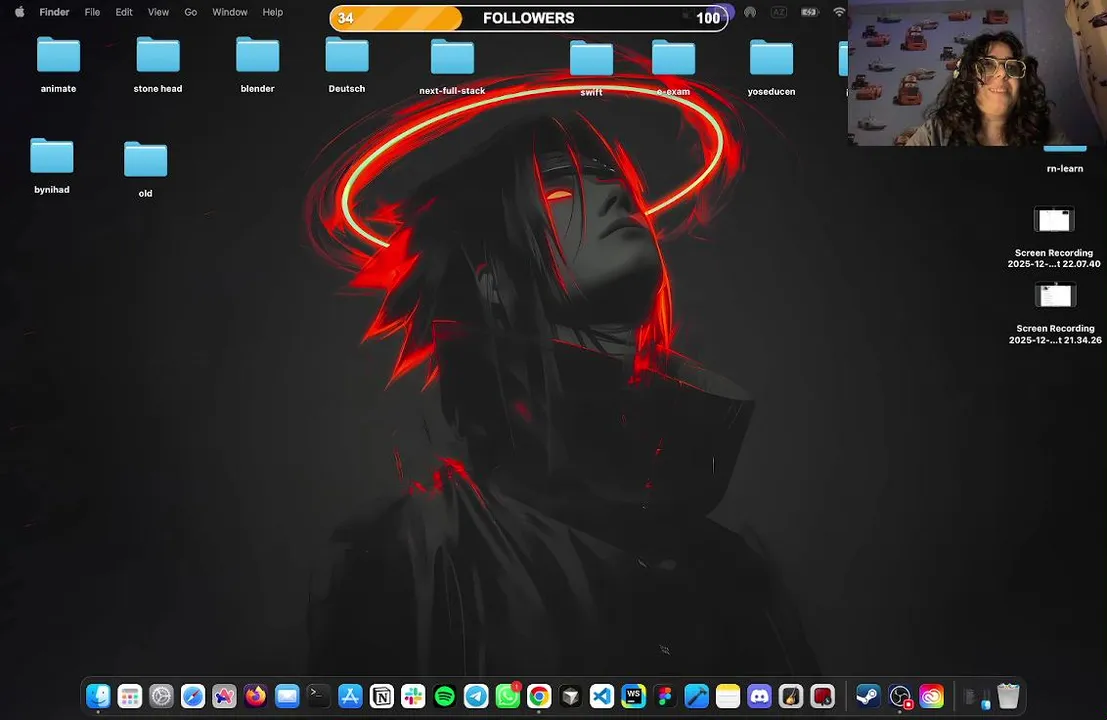
Task: Select the bynihad folder
Action: (x=52, y=156)
